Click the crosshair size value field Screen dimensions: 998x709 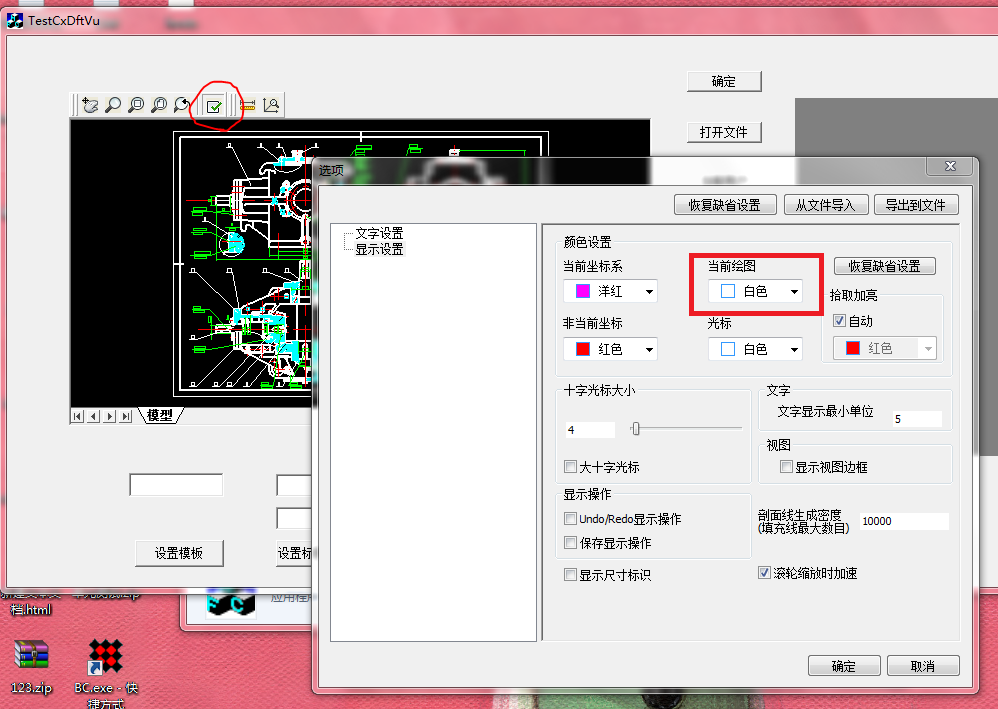point(590,430)
